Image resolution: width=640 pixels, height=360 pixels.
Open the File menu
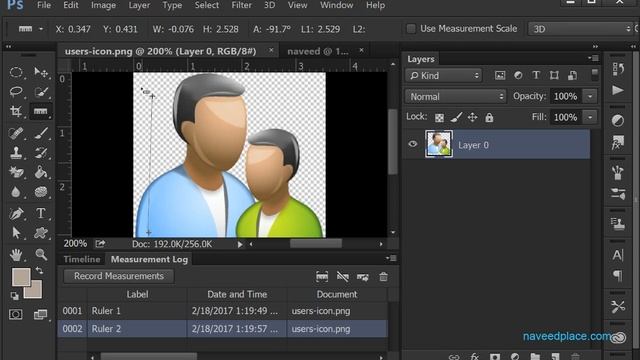tap(44, 5)
